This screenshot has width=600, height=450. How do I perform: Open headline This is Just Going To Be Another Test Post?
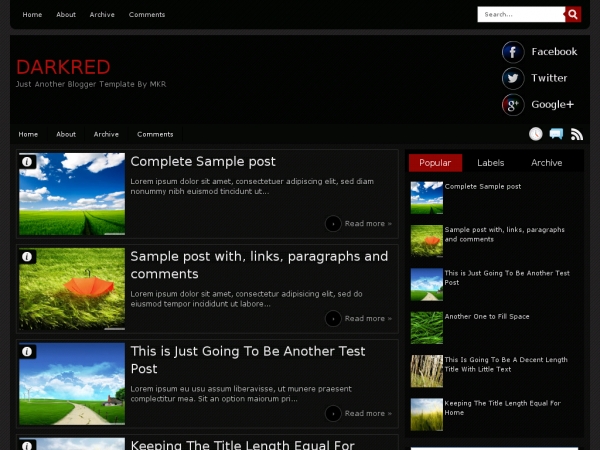point(248,360)
